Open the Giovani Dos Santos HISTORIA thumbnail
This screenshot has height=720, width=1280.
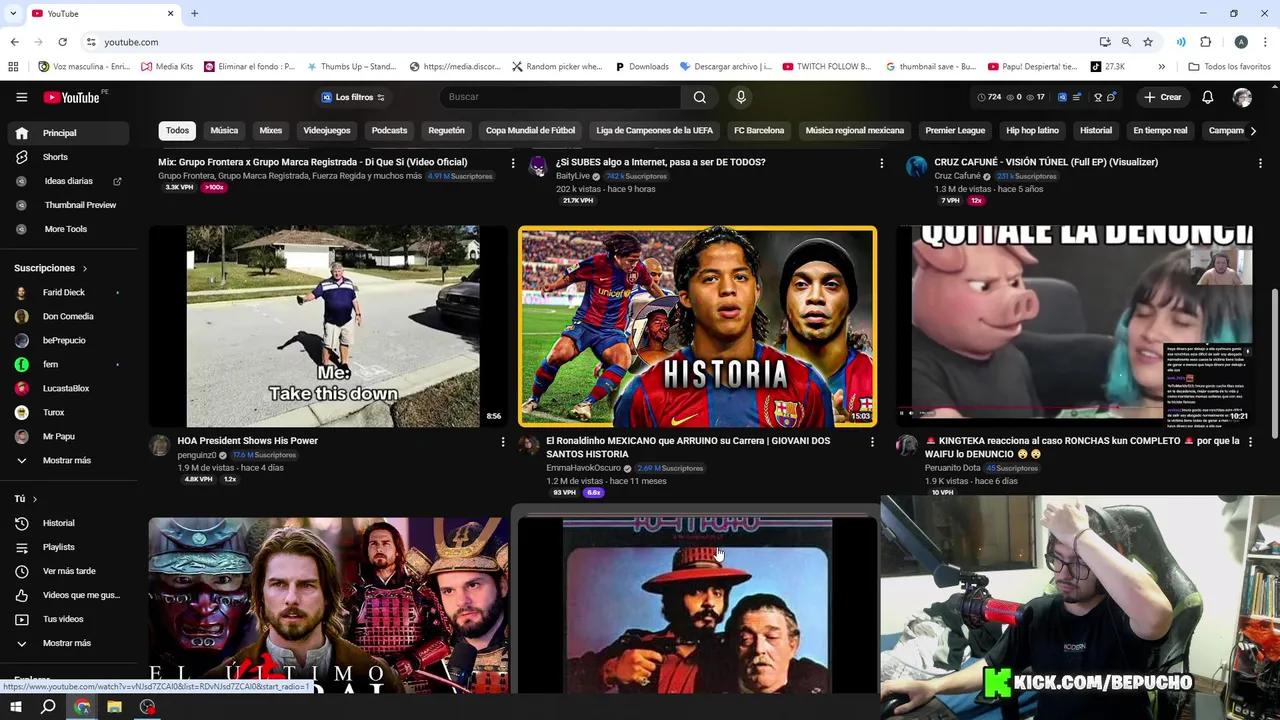pos(697,327)
